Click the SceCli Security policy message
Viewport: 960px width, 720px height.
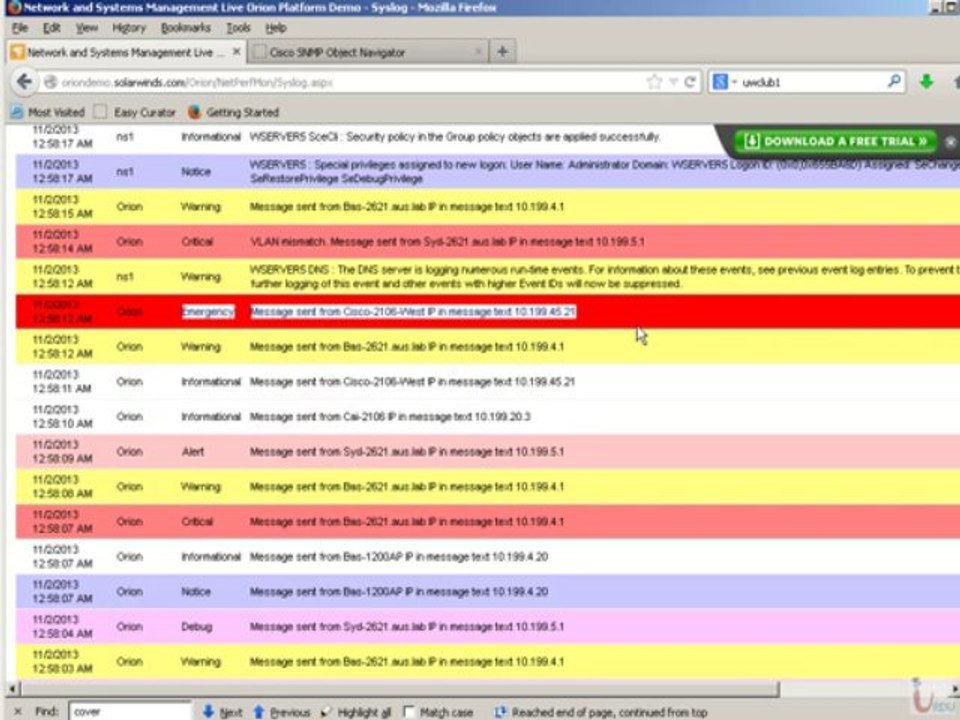click(455, 137)
